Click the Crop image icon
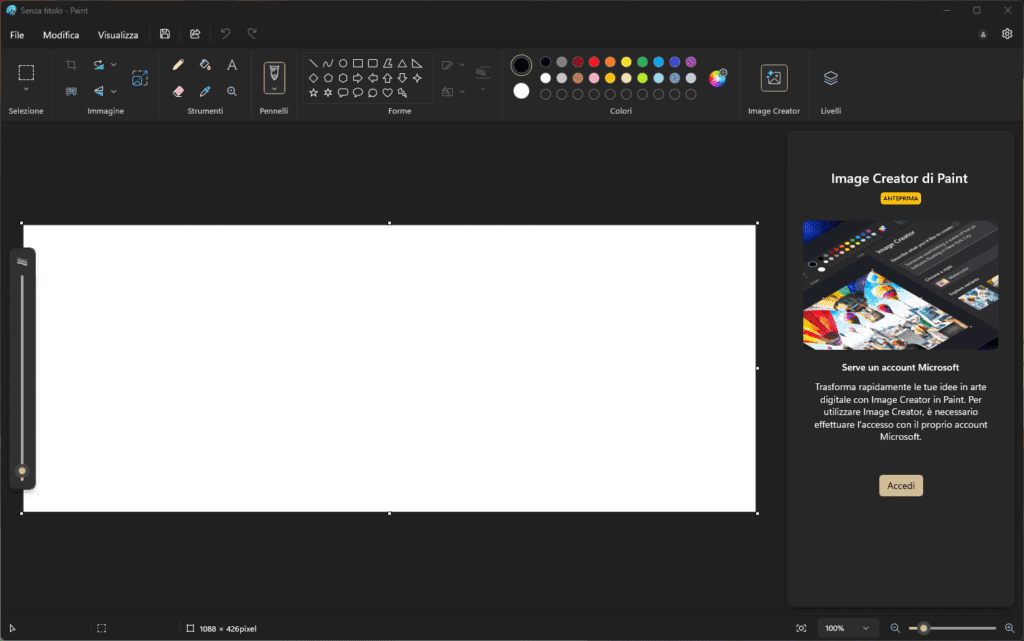 coord(71,65)
